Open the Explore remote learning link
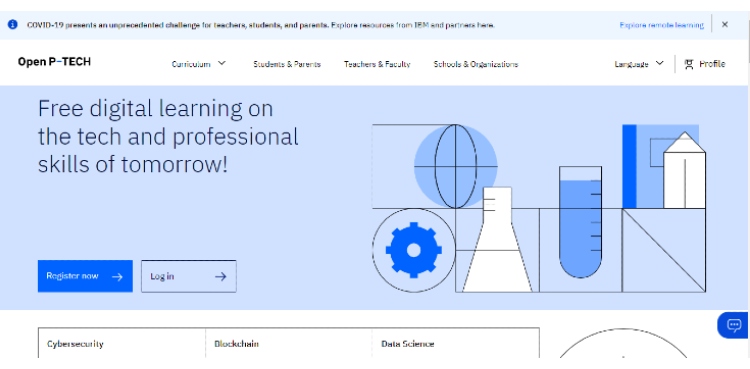750x369 pixels. [x=662, y=25]
